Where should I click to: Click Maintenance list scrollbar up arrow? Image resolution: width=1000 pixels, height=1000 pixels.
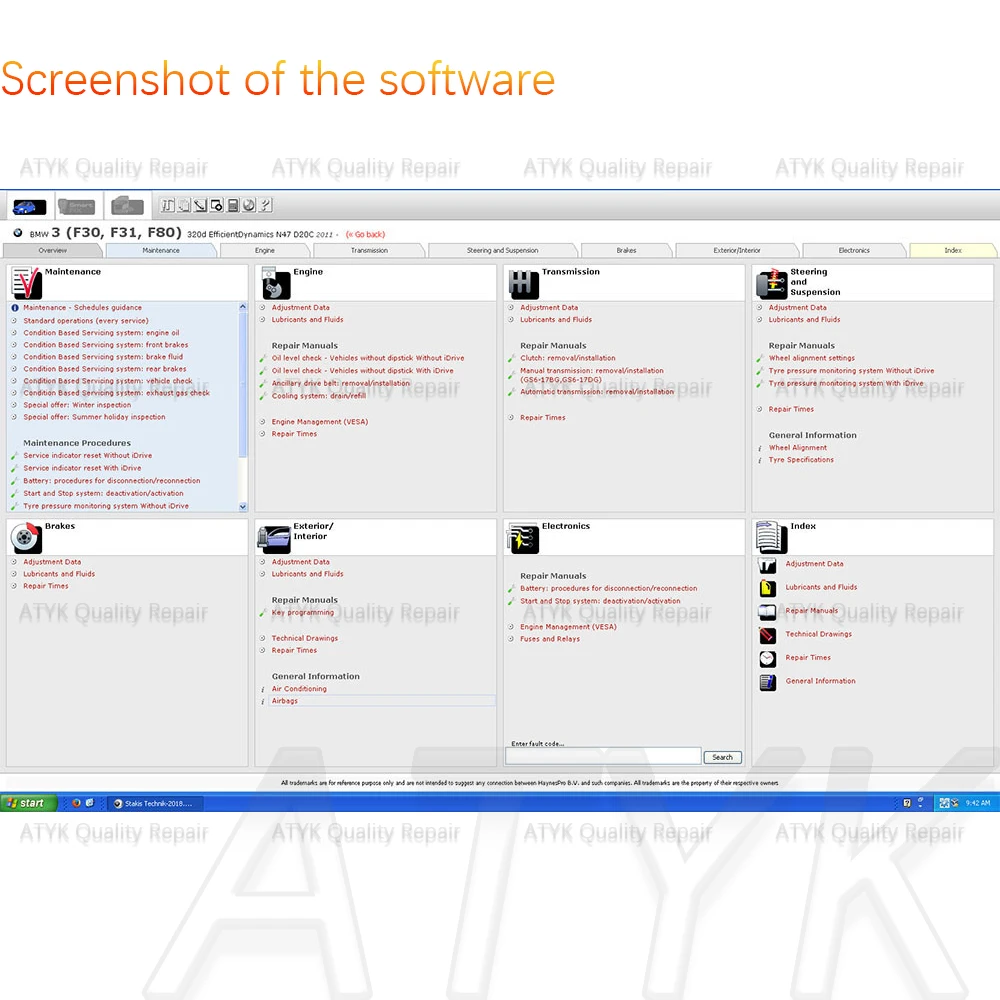pyautogui.click(x=242, y=307)
